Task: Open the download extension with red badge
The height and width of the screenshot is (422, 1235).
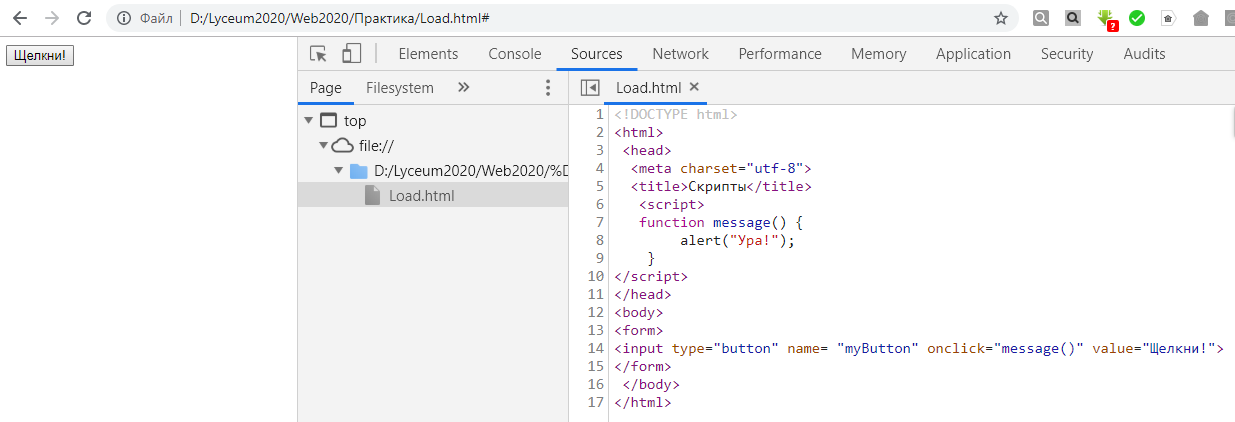Action: point(1105,18)
